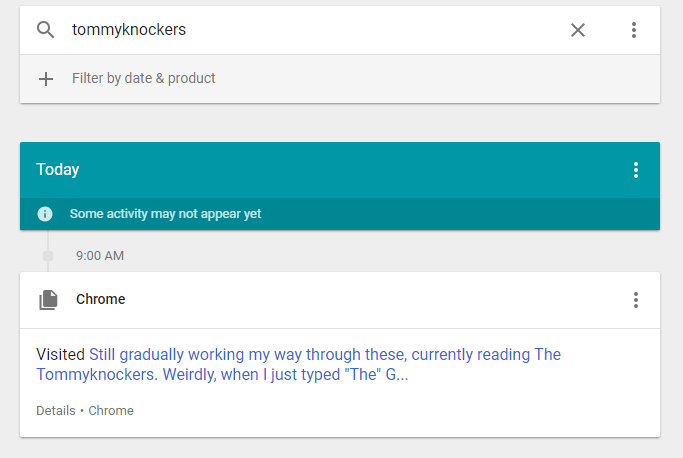Click the info icon in the teal banner
Screen dimensions: 683x458
pyautogui.click(x=45, y=214)
